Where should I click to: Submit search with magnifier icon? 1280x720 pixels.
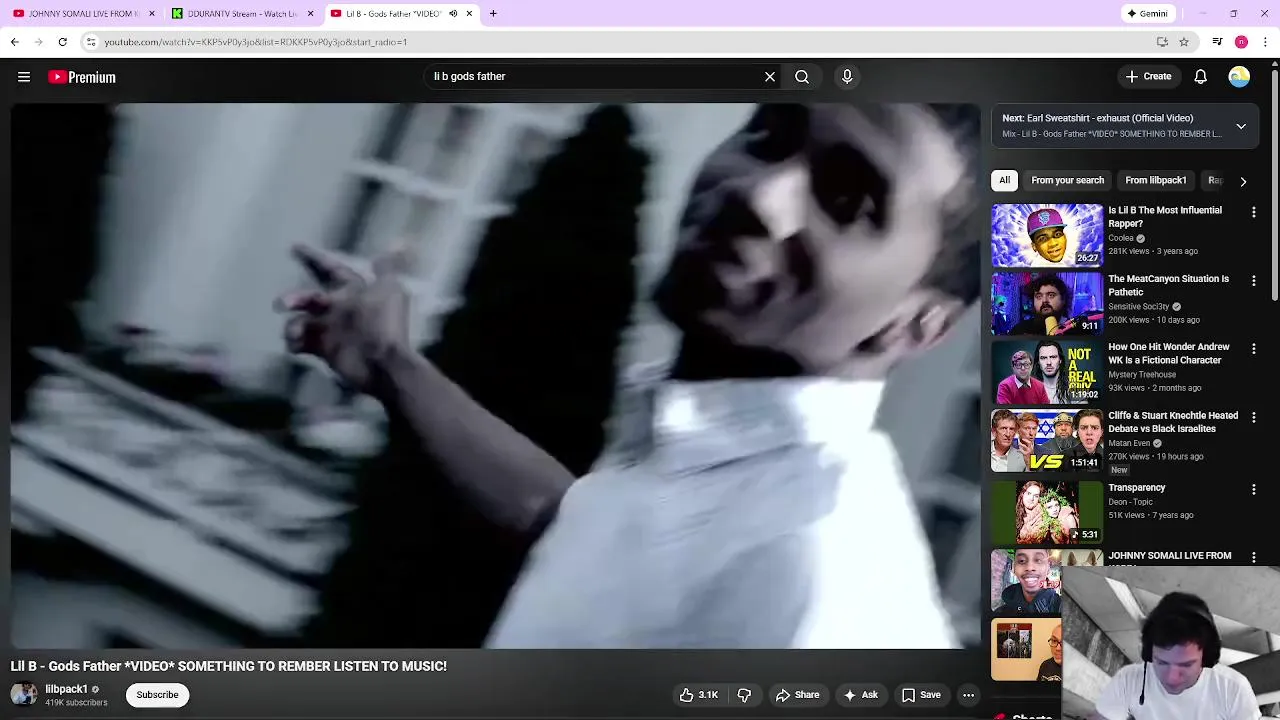802,76
